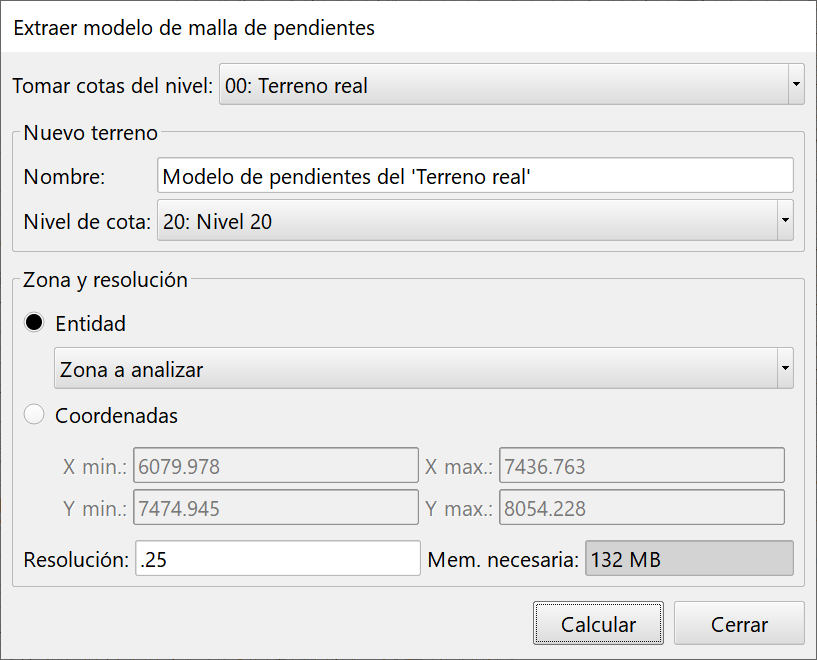Click inside the 'Nombre' text field
817x660 pixels.
(x=475, y=175)
